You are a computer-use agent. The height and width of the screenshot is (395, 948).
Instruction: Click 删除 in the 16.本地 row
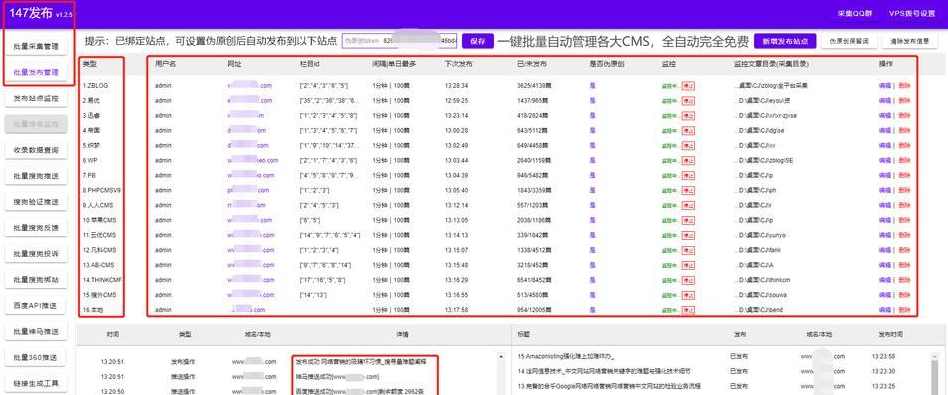tap(904, 310)
